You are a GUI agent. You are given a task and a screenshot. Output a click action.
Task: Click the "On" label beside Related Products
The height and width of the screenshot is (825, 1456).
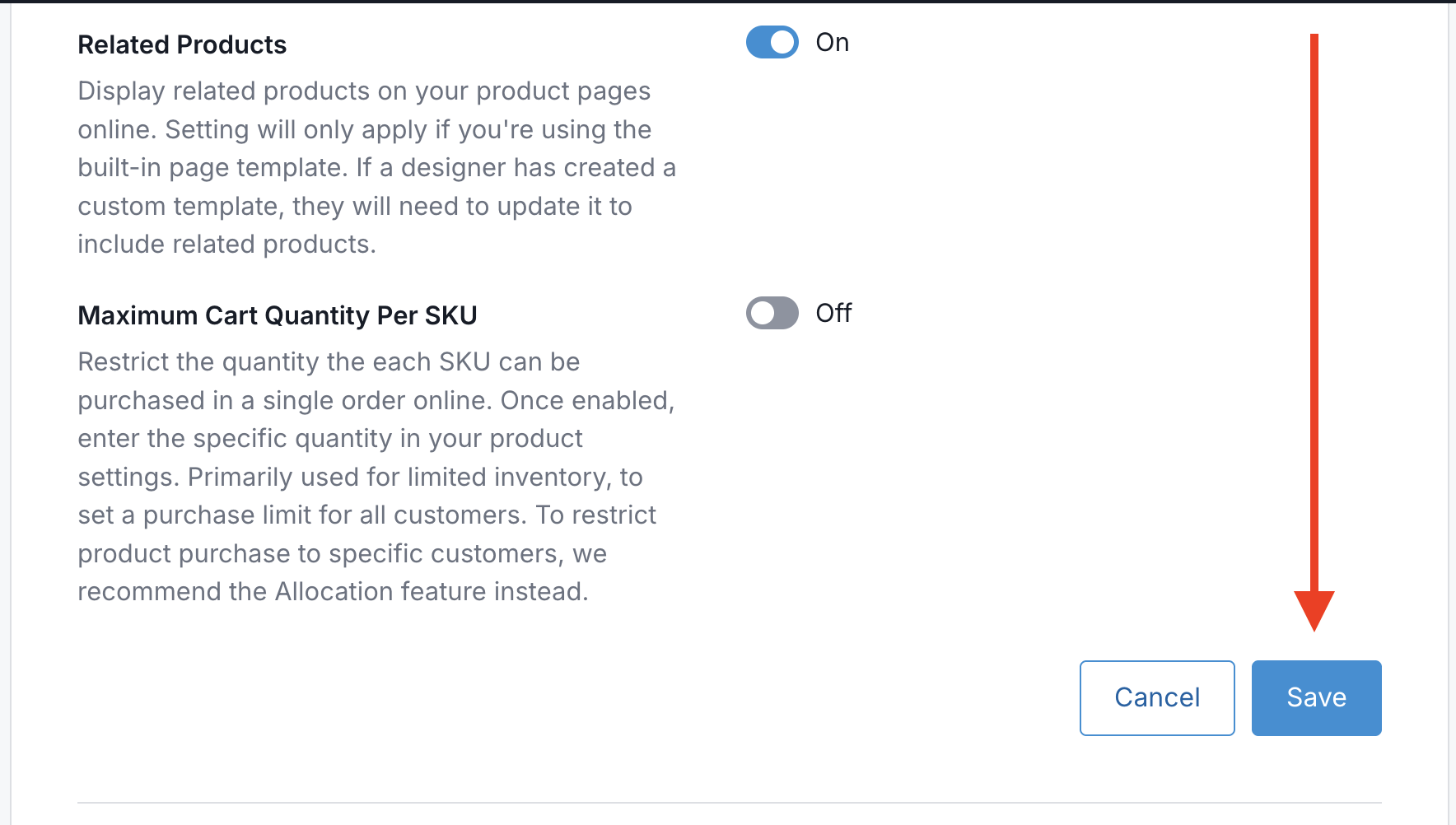point(832,42)
